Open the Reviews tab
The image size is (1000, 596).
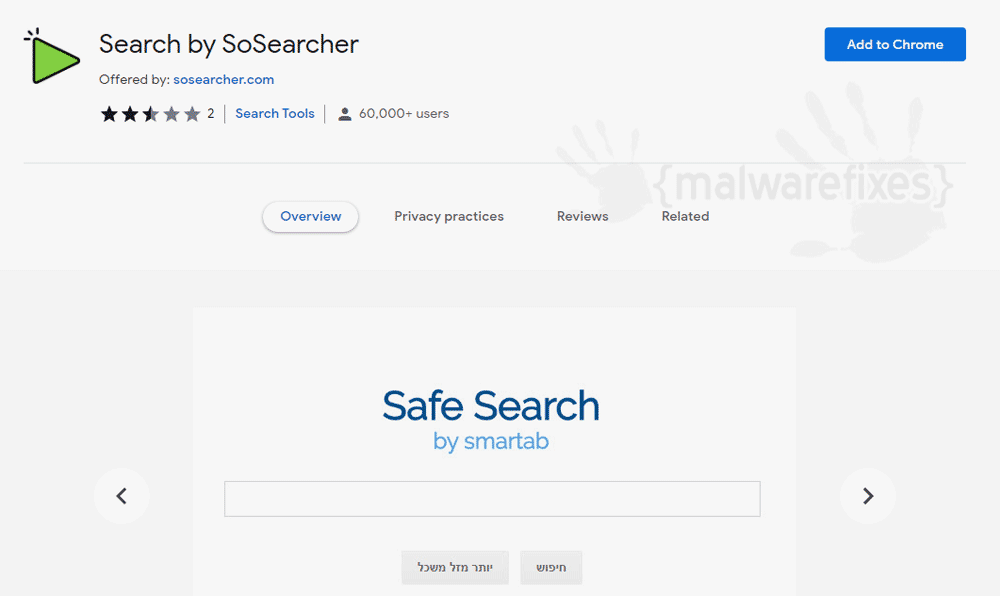coord(582,217)
